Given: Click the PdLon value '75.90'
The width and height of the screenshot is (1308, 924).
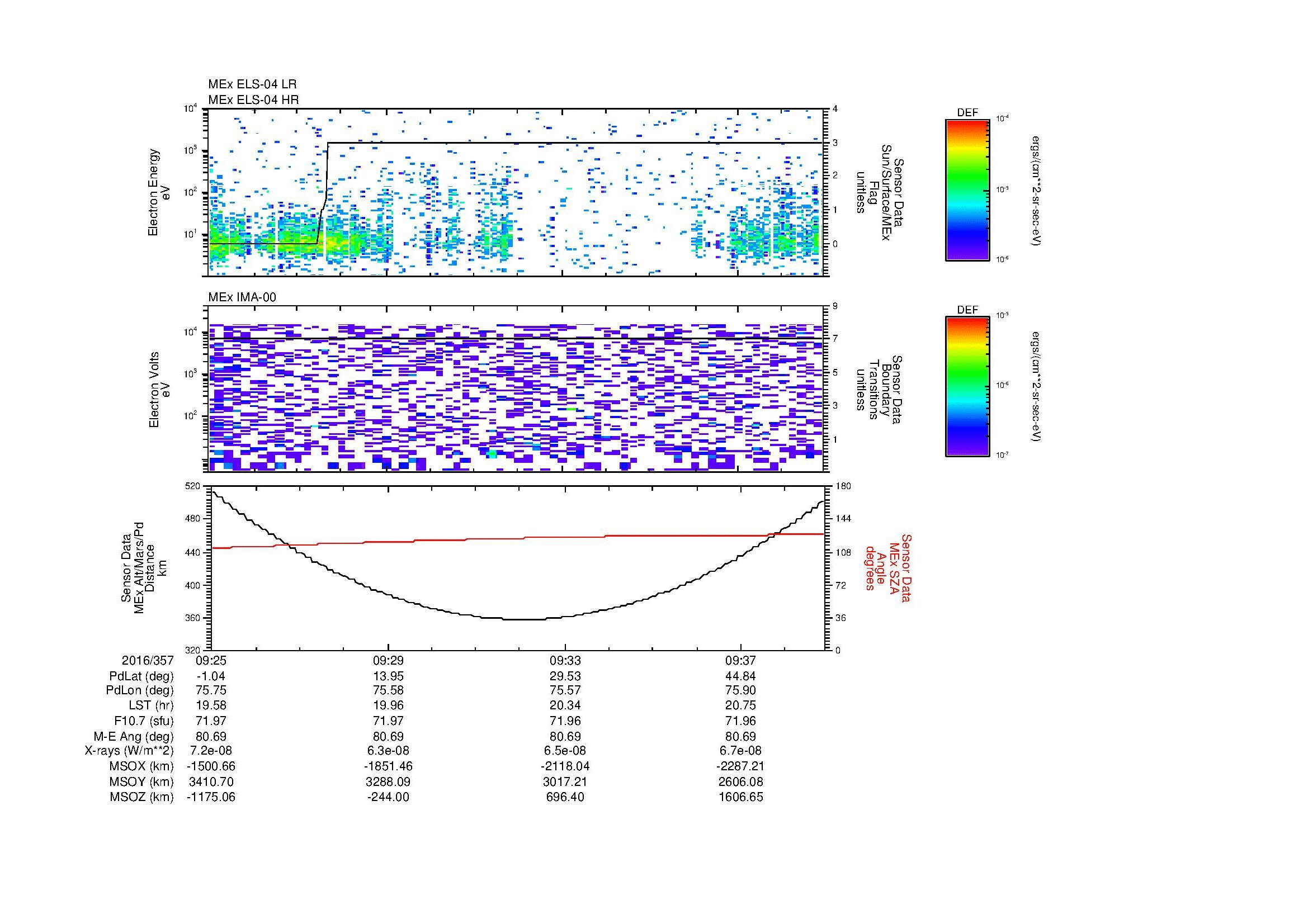Looking at the screenshot, I should coord(740,691).
